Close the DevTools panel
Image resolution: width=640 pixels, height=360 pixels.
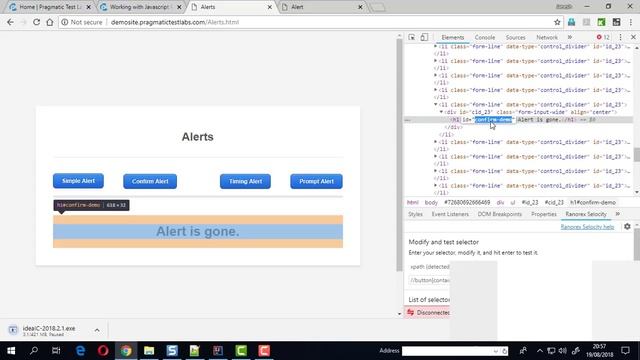(633, 37)
